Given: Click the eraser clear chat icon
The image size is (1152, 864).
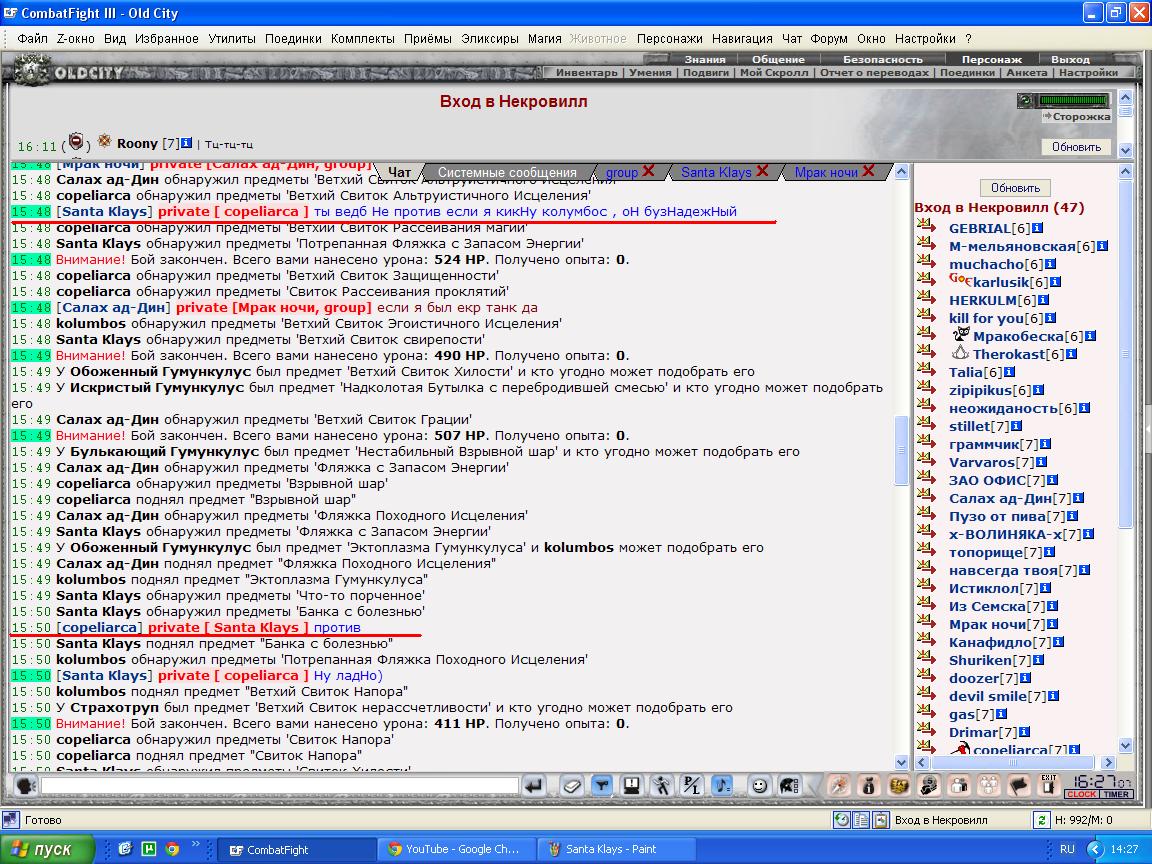Looking at the screenshot, I should (x=572, y=786).
